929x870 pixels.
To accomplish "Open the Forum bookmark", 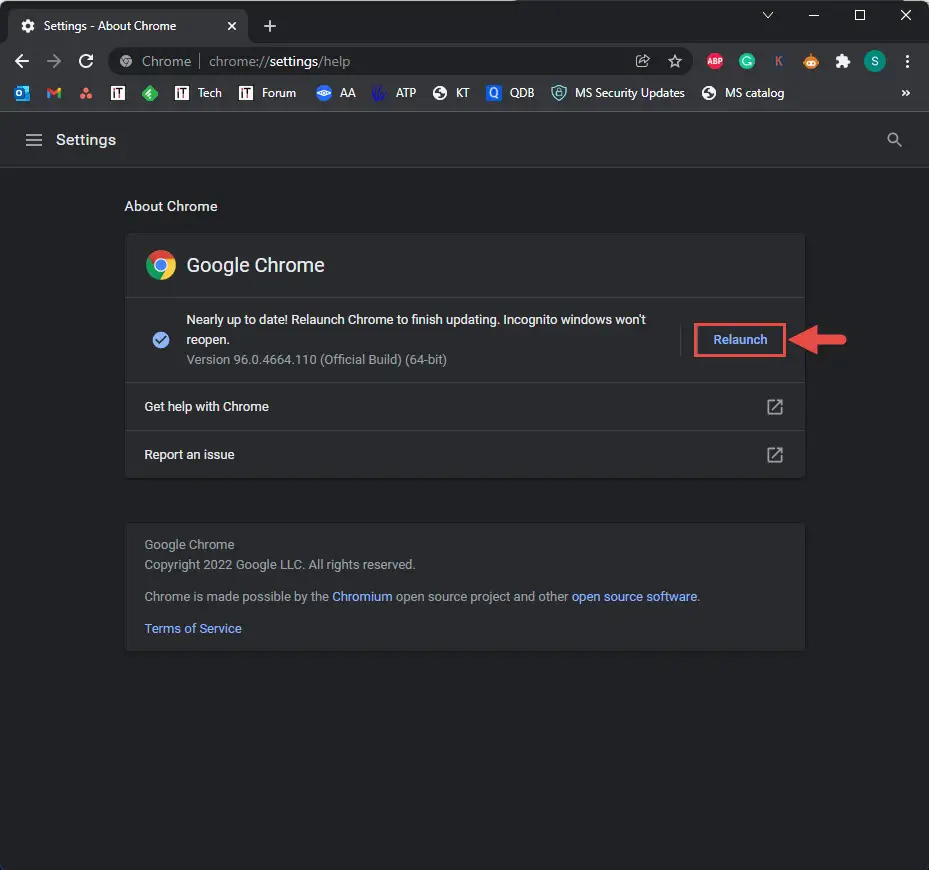I will tap(267, 93).
